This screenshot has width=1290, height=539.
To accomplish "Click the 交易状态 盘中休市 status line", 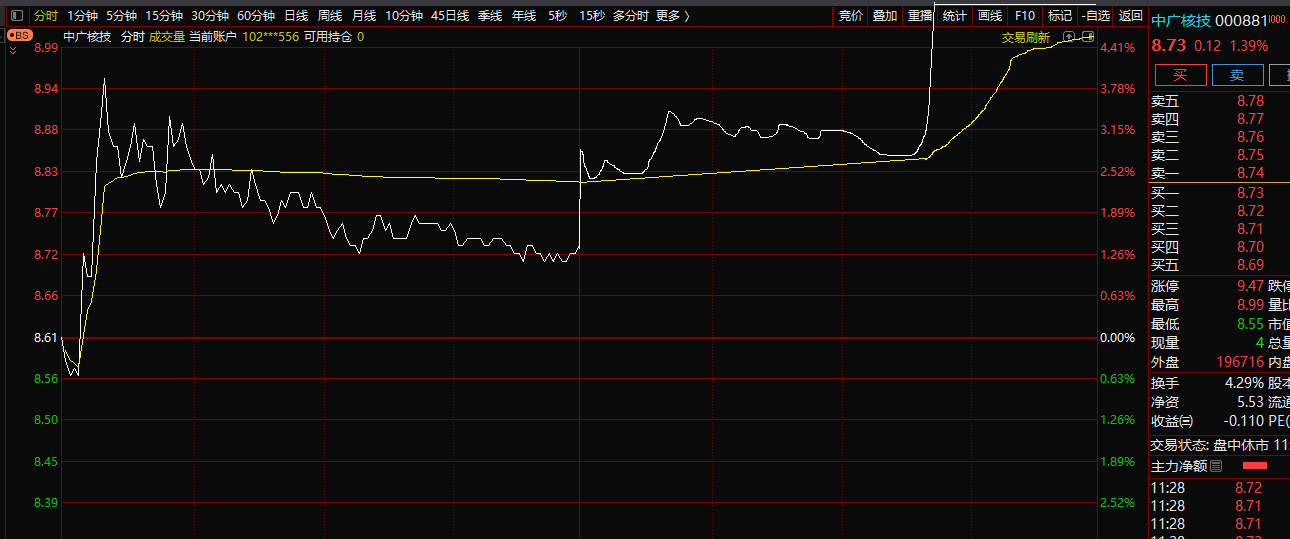I will point(1220,446).
